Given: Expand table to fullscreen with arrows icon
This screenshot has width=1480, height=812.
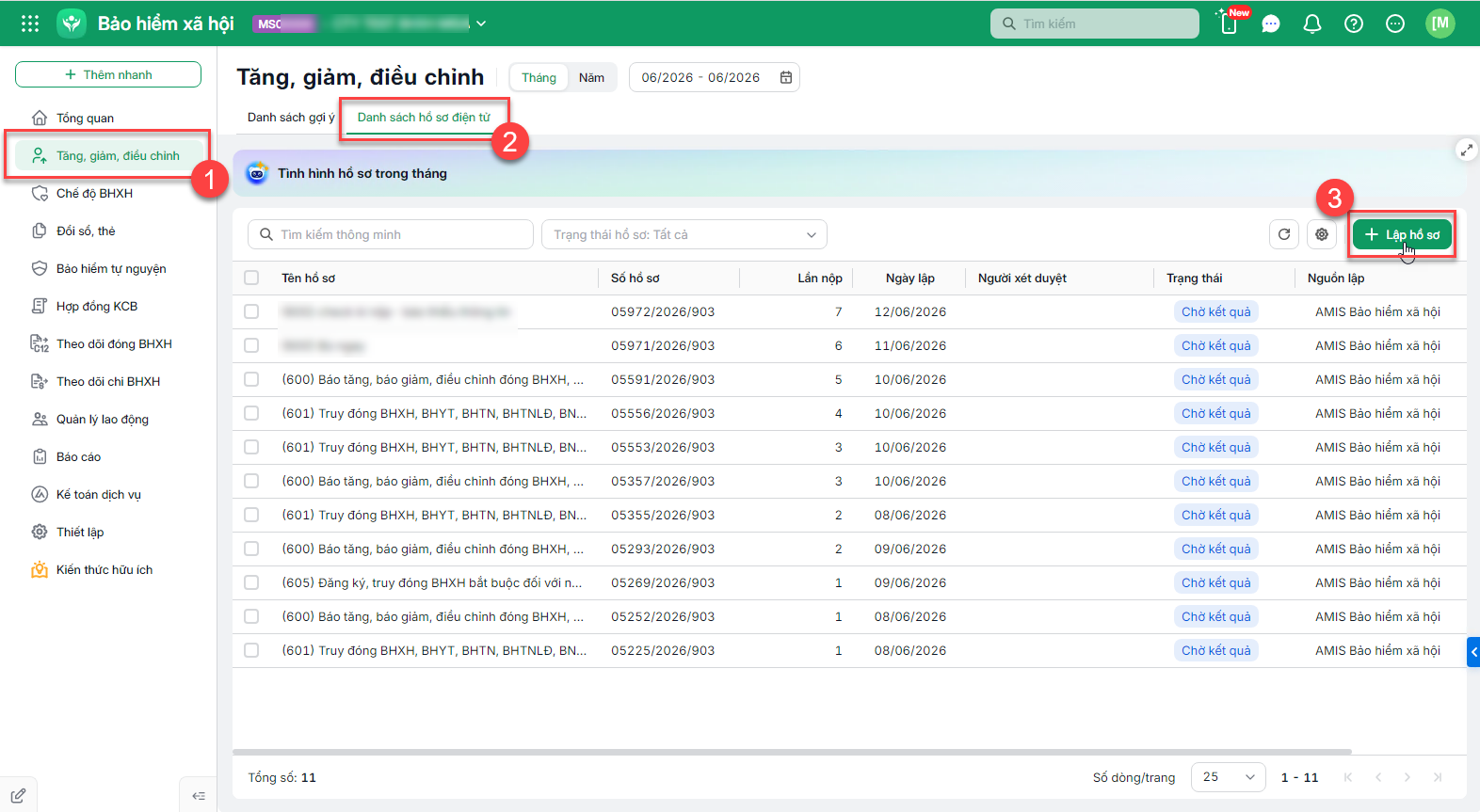Looking at the screenshot, I should (1466, 150).
